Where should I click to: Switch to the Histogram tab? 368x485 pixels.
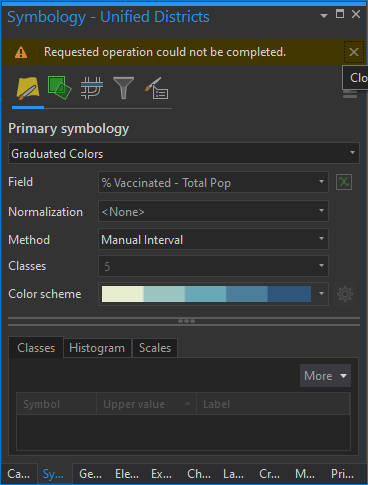tap(97, 348)
